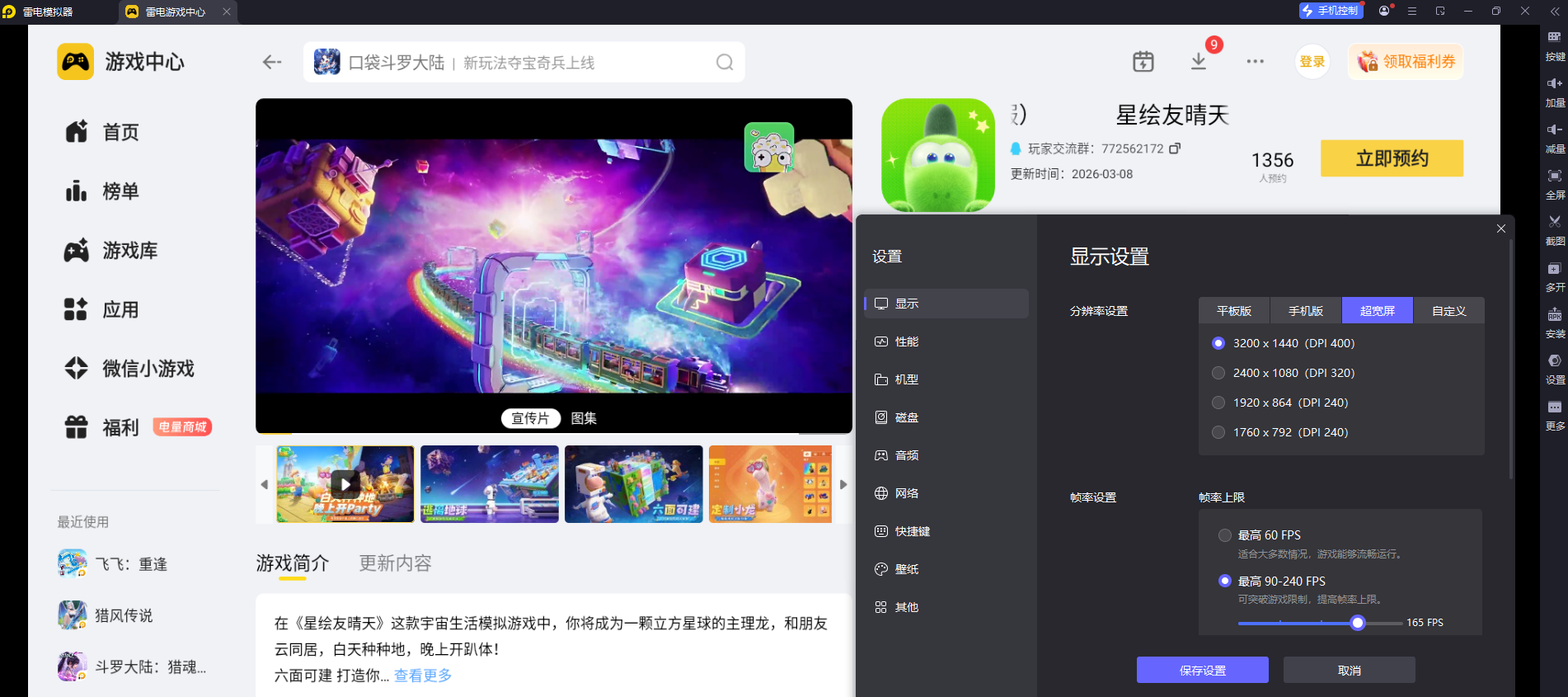Open 壁纸 wallpaper settings
The height and width of the screenshot is (697, 1568).
[946, 569]
